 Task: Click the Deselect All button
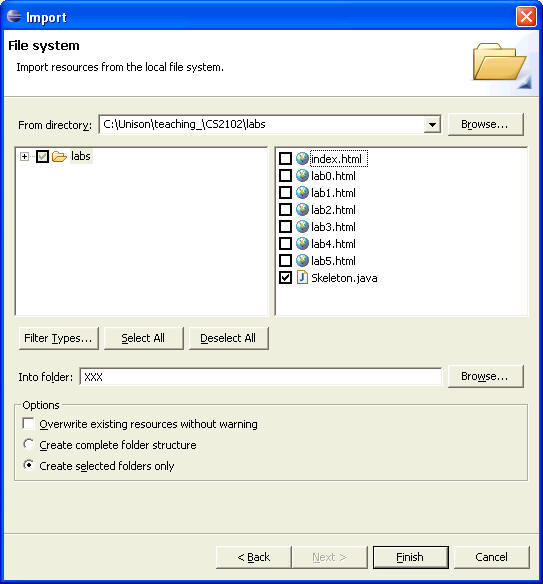228,338
